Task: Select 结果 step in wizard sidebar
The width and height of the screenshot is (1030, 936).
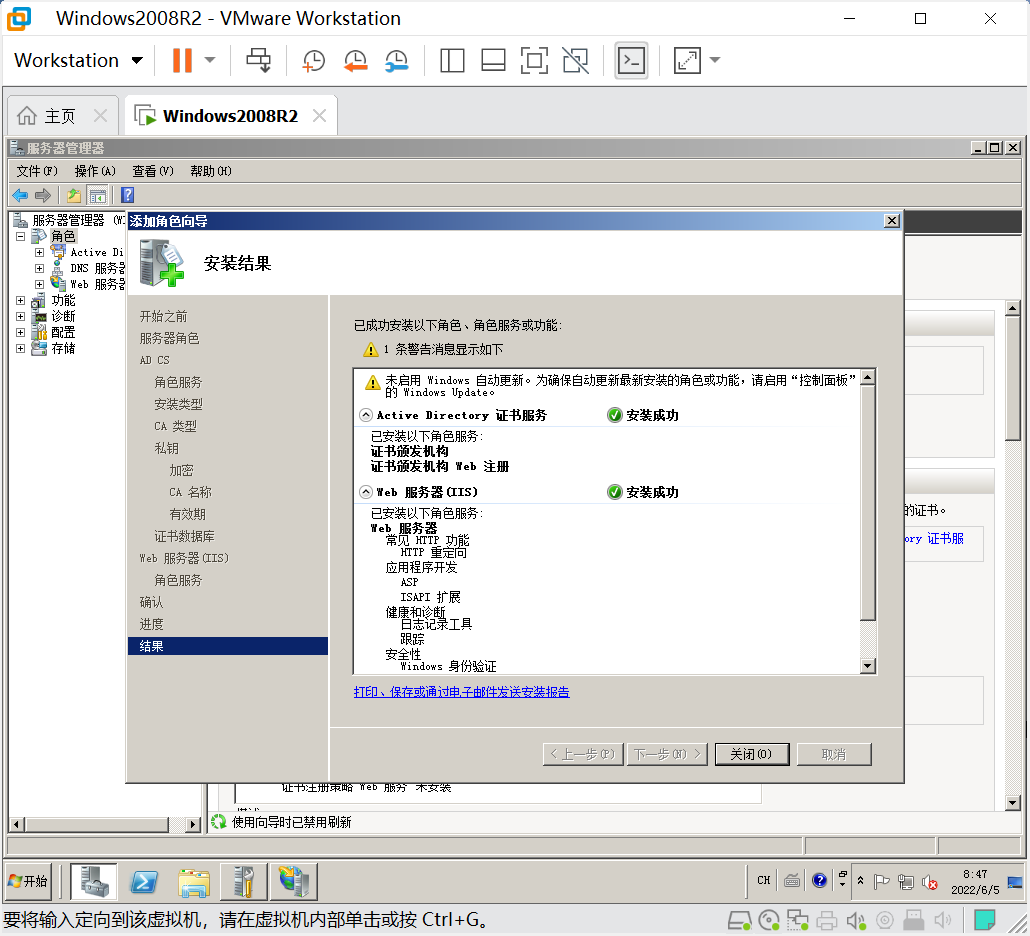Action: click(228, 646)
